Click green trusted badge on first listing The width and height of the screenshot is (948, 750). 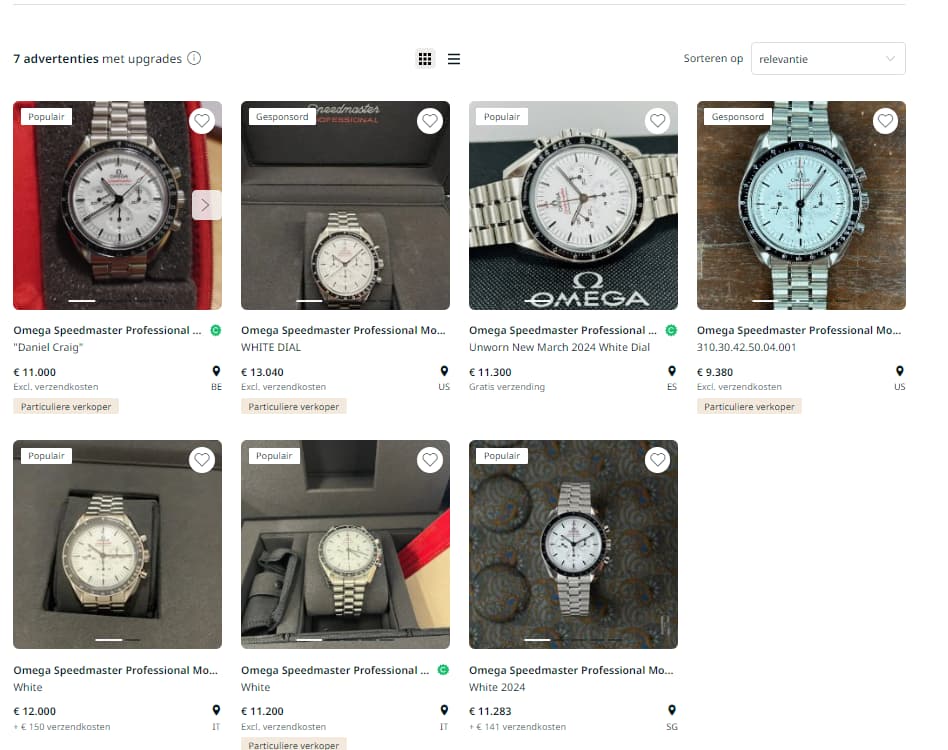[x=215, y=330]
